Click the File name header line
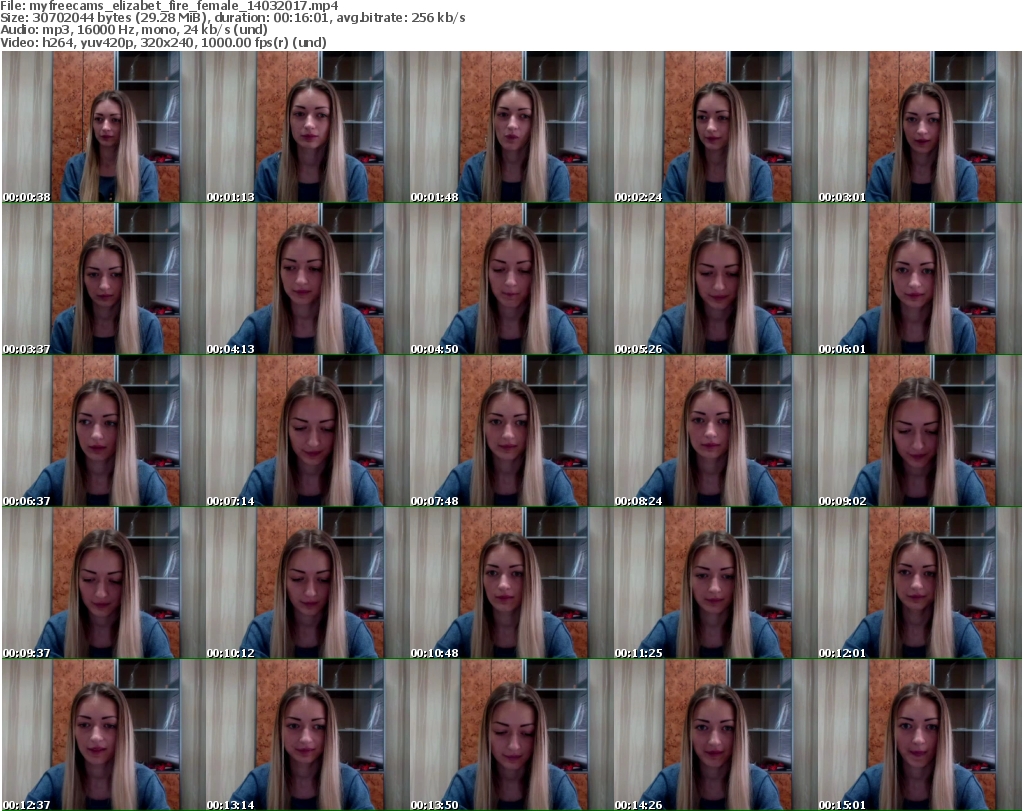The width and height of the screenshot is (1024, 811). pyautogui.click(x=170, y=6)
